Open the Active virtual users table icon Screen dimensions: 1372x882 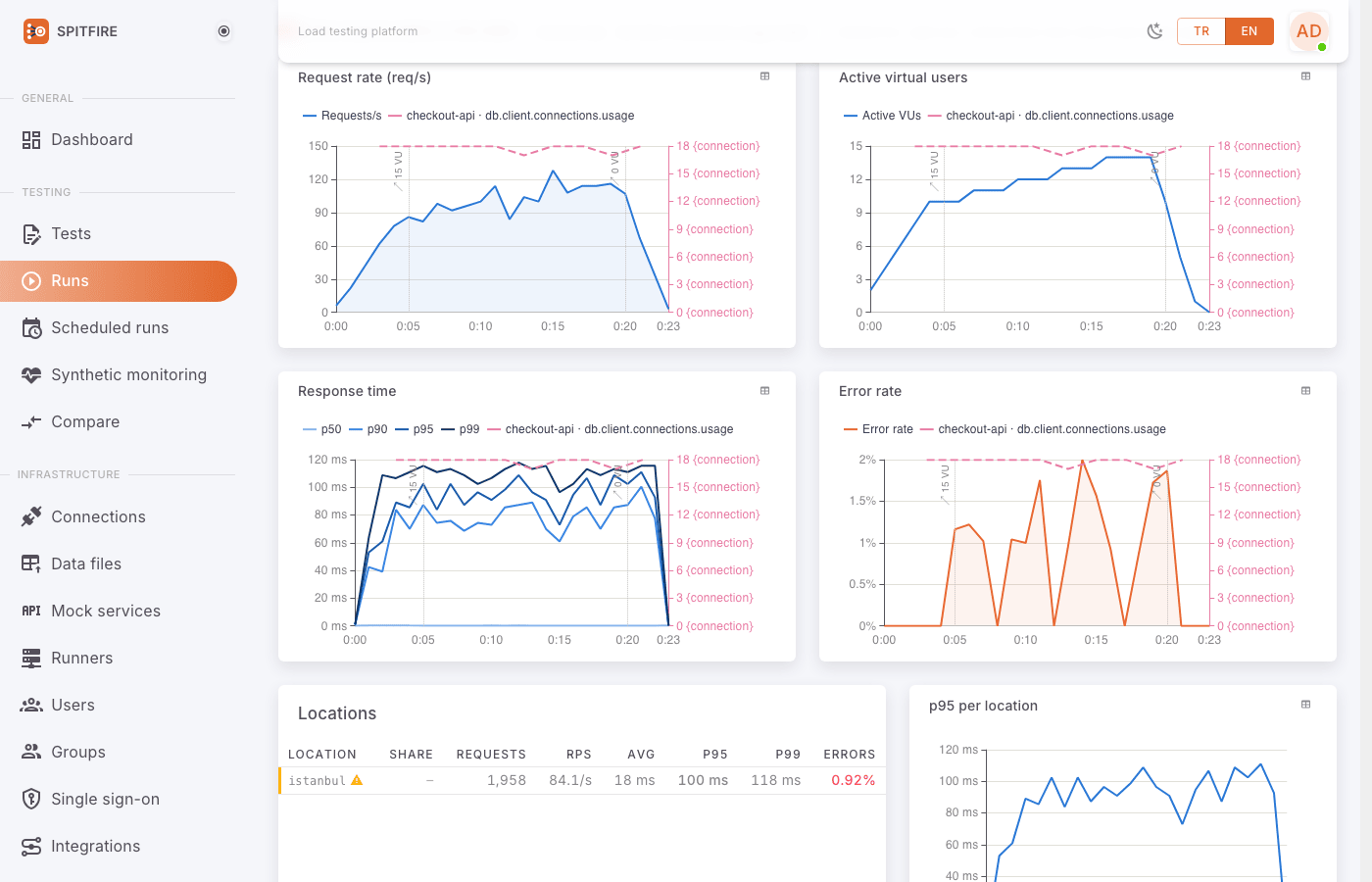click(1306, 76)
